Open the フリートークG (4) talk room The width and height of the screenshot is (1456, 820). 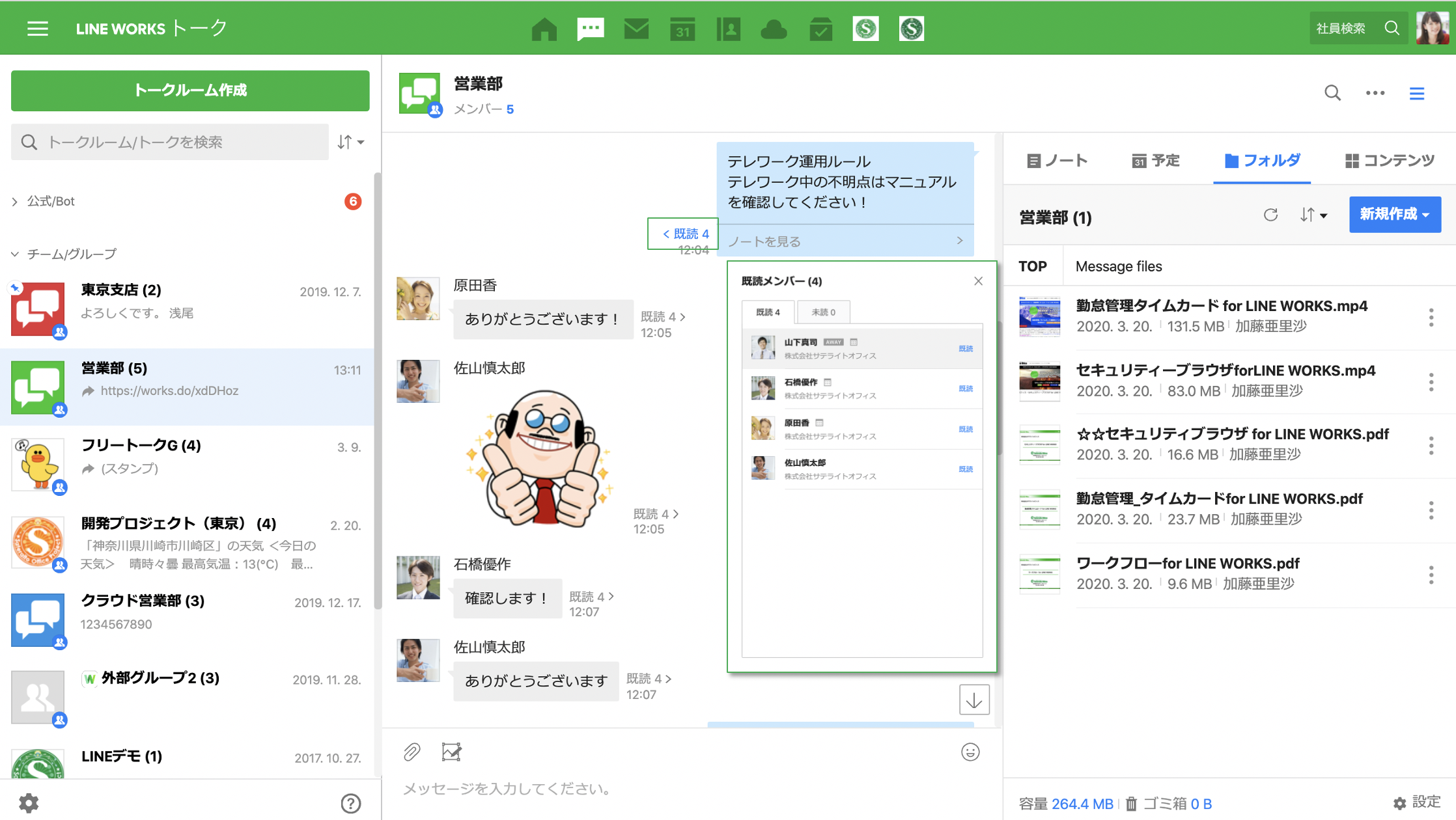(x=187, y=464)
